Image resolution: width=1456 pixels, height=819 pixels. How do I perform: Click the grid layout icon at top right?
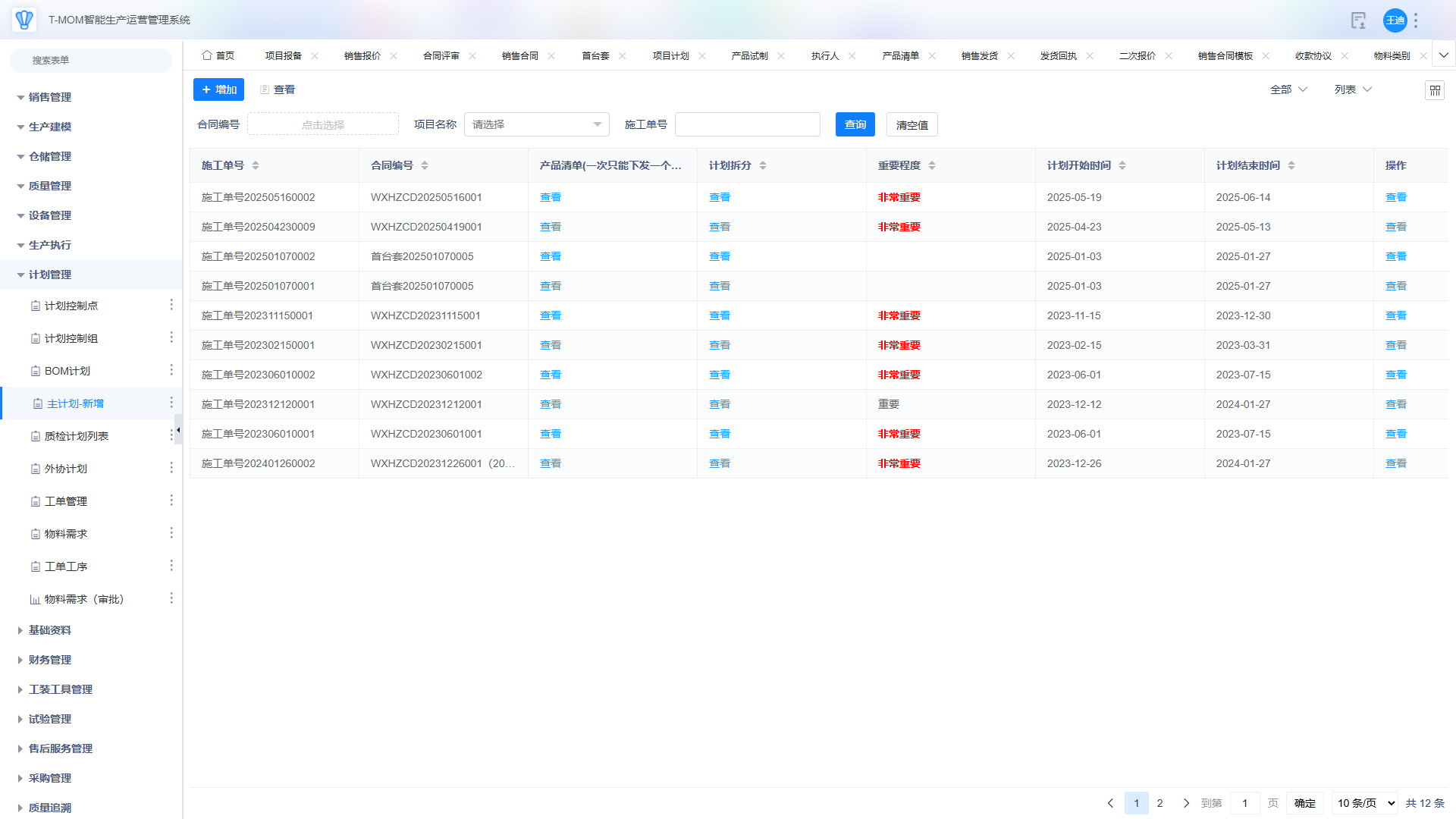point(1434,90)
